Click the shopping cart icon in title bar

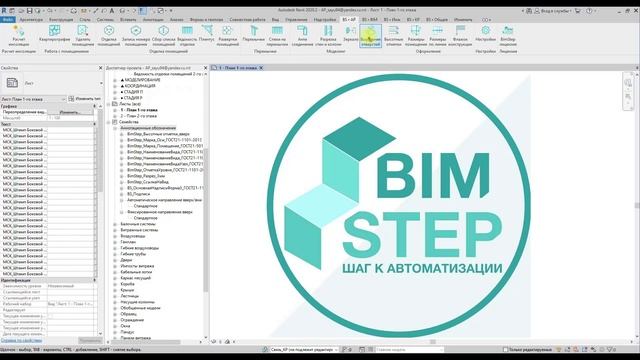577,11
